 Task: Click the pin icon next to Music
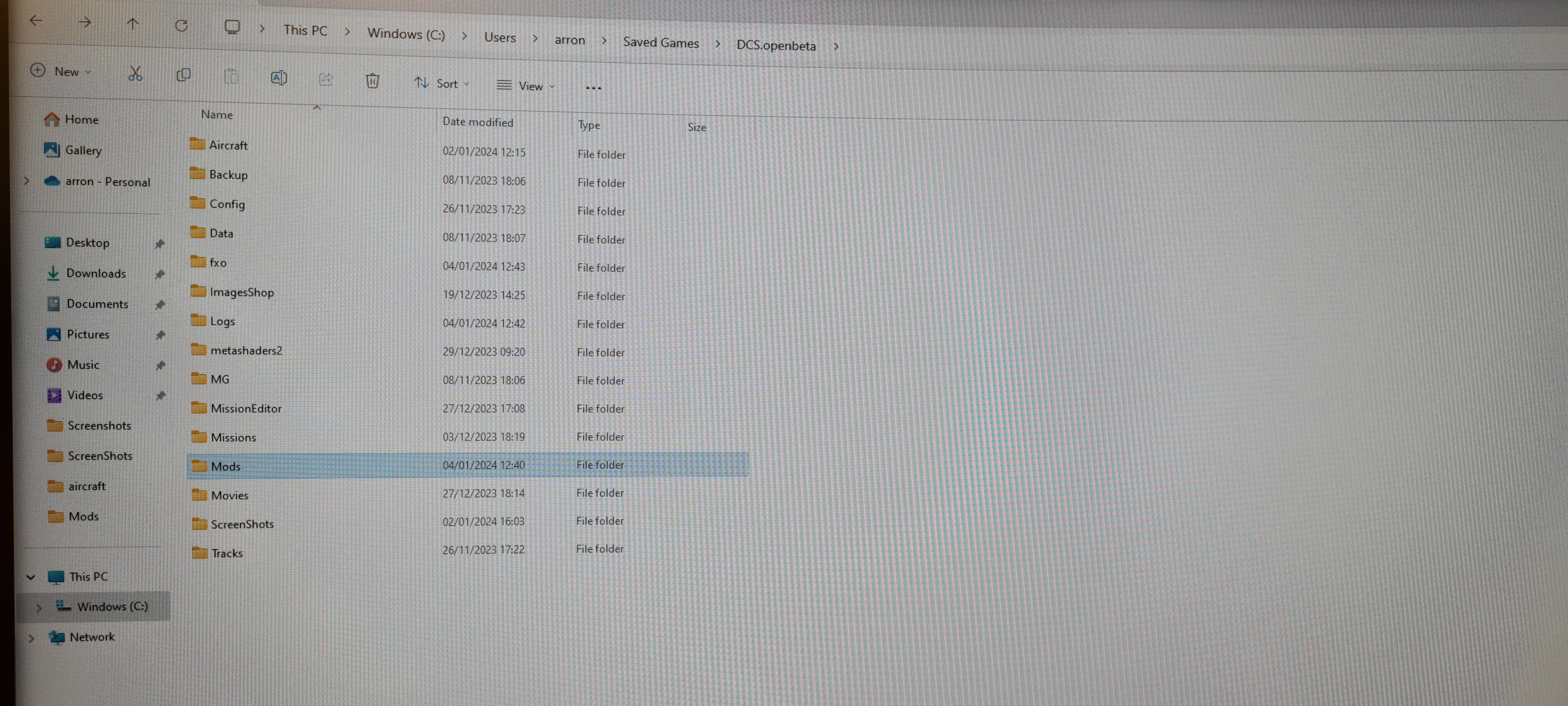[160, 366]
